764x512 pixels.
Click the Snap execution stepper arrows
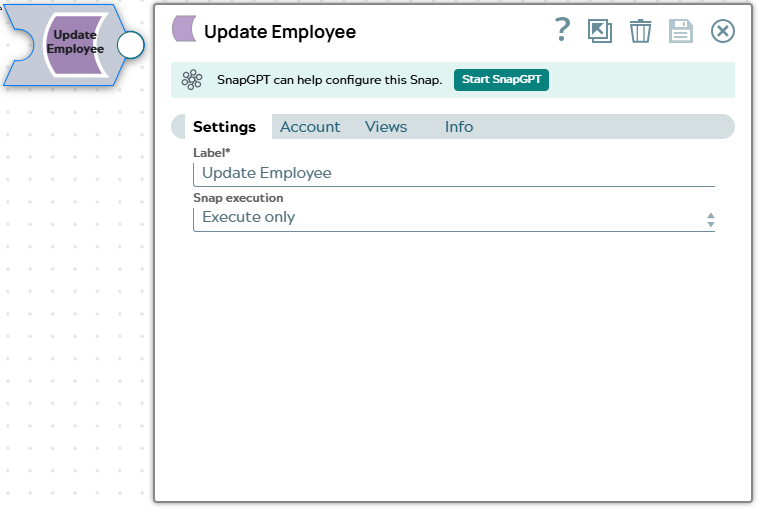point(711,220)
